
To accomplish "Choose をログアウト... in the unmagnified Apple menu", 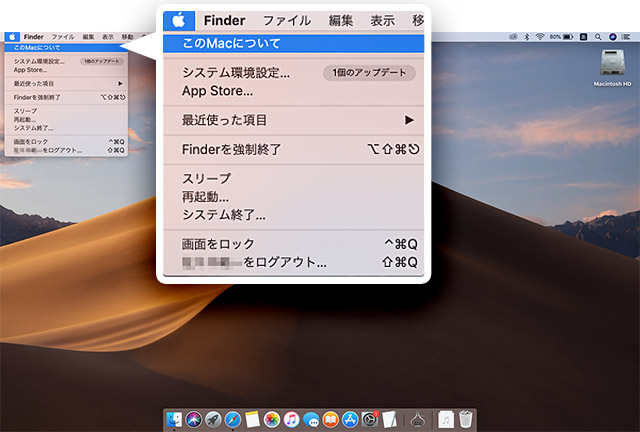I will pyautogui.click(x=66, y=150).
